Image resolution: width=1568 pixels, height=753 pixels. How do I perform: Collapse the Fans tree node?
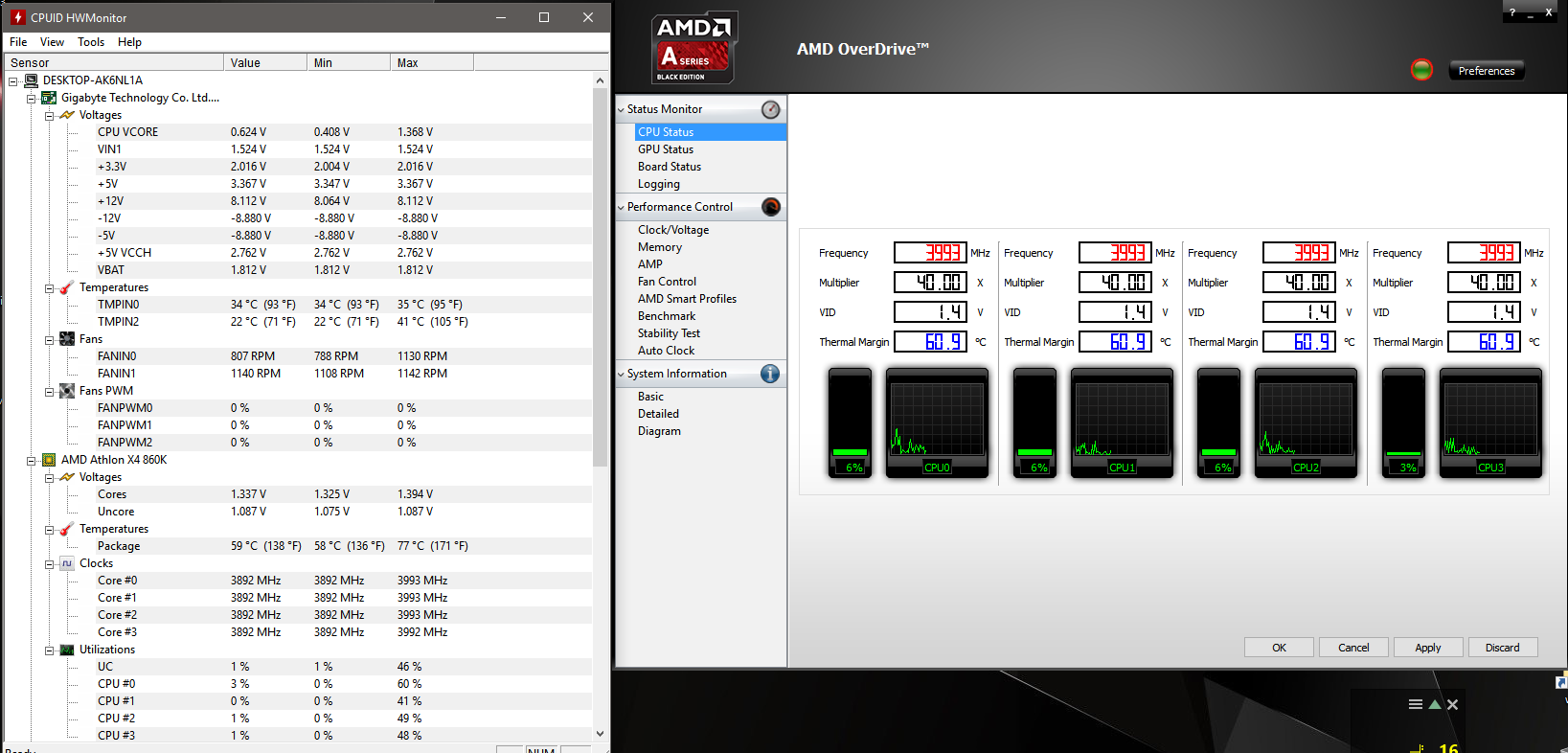click(x=49, y=339)
